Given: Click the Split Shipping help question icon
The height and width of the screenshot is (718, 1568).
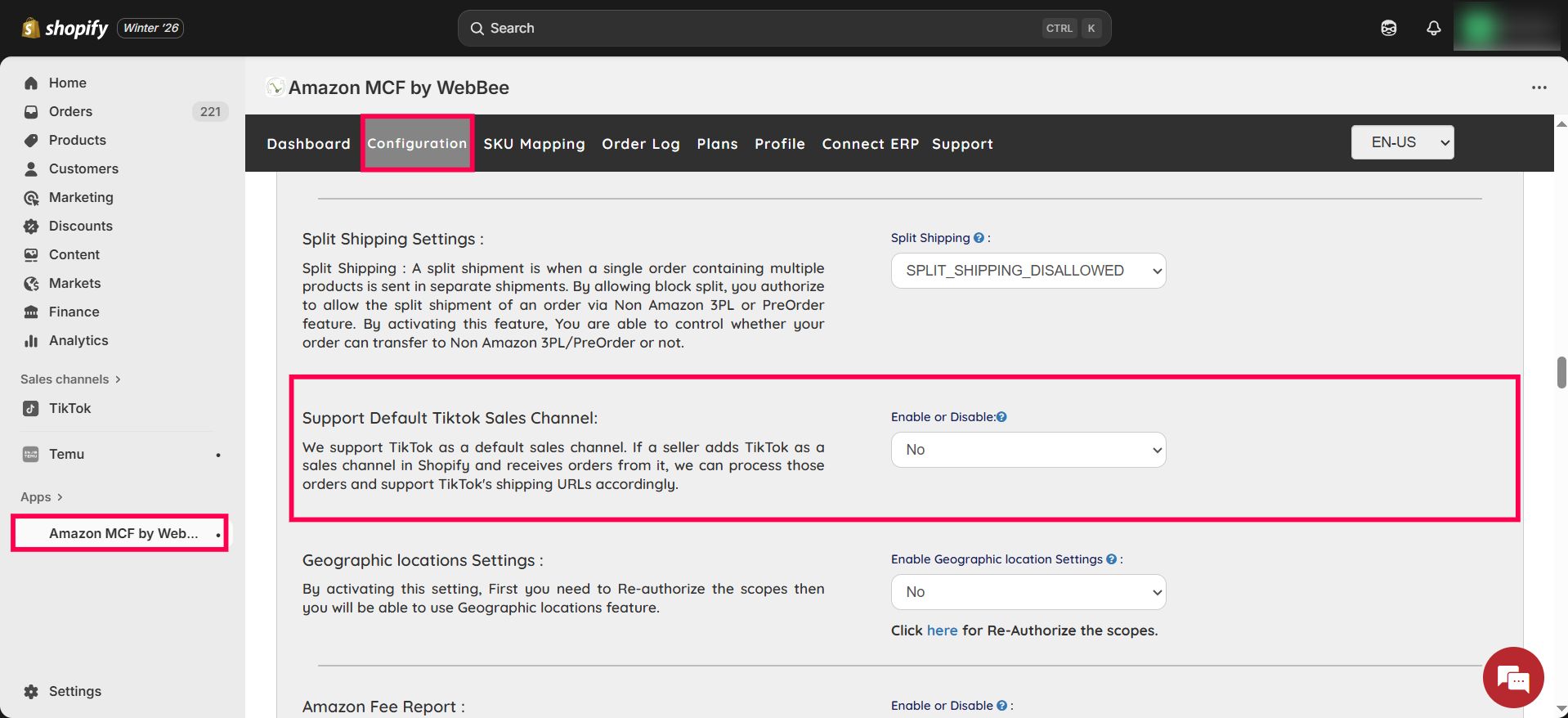Looking at the screenshot, I should (x=979, y=238).
